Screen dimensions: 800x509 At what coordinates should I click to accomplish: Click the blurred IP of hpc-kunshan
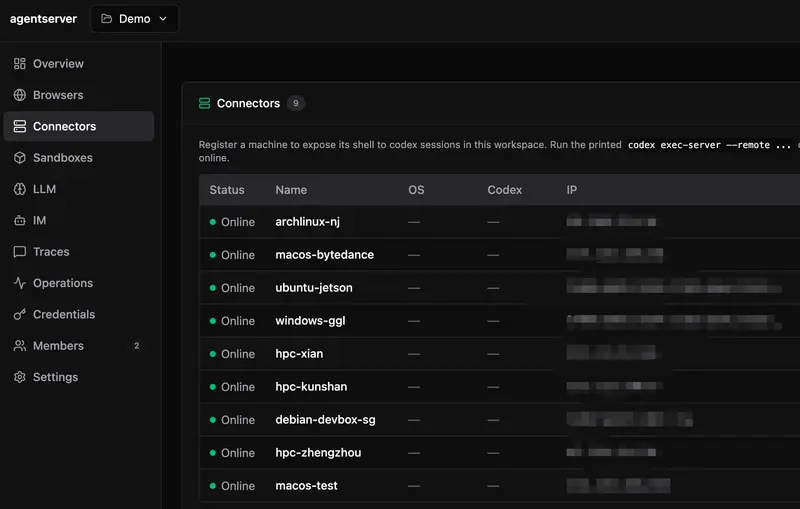coord(614,386)
